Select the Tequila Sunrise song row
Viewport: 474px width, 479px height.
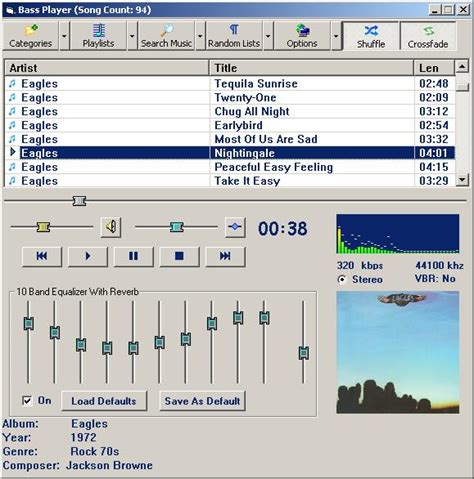230,83
